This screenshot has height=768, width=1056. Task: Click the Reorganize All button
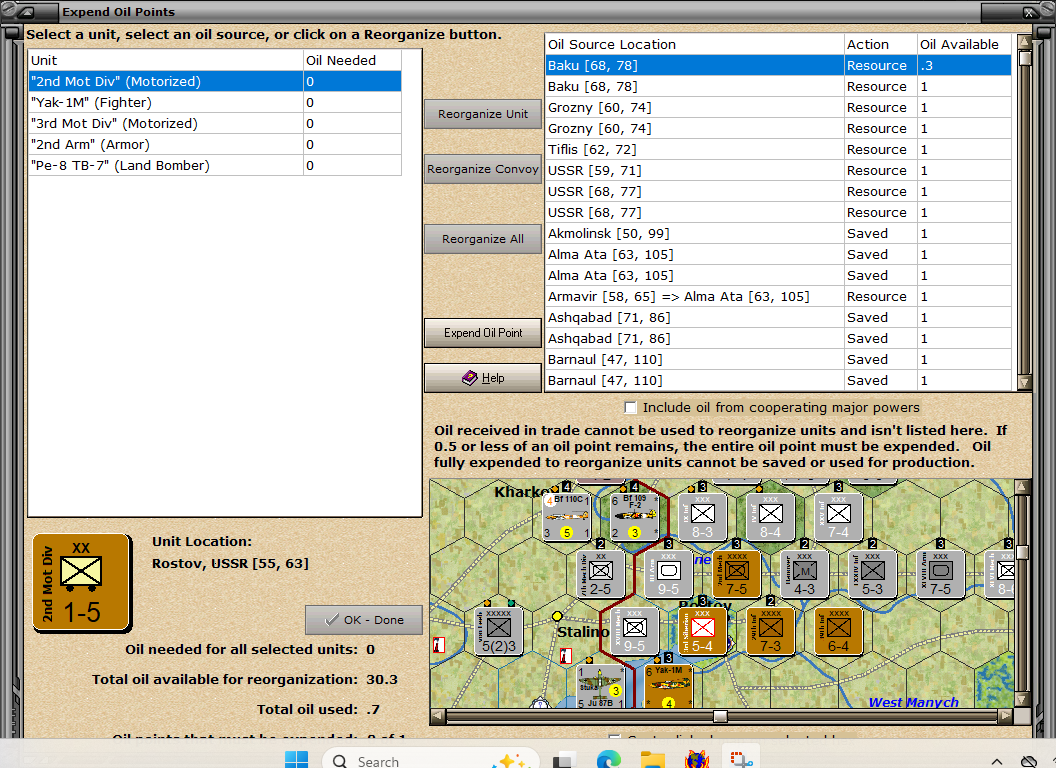(x=483, y=239)
